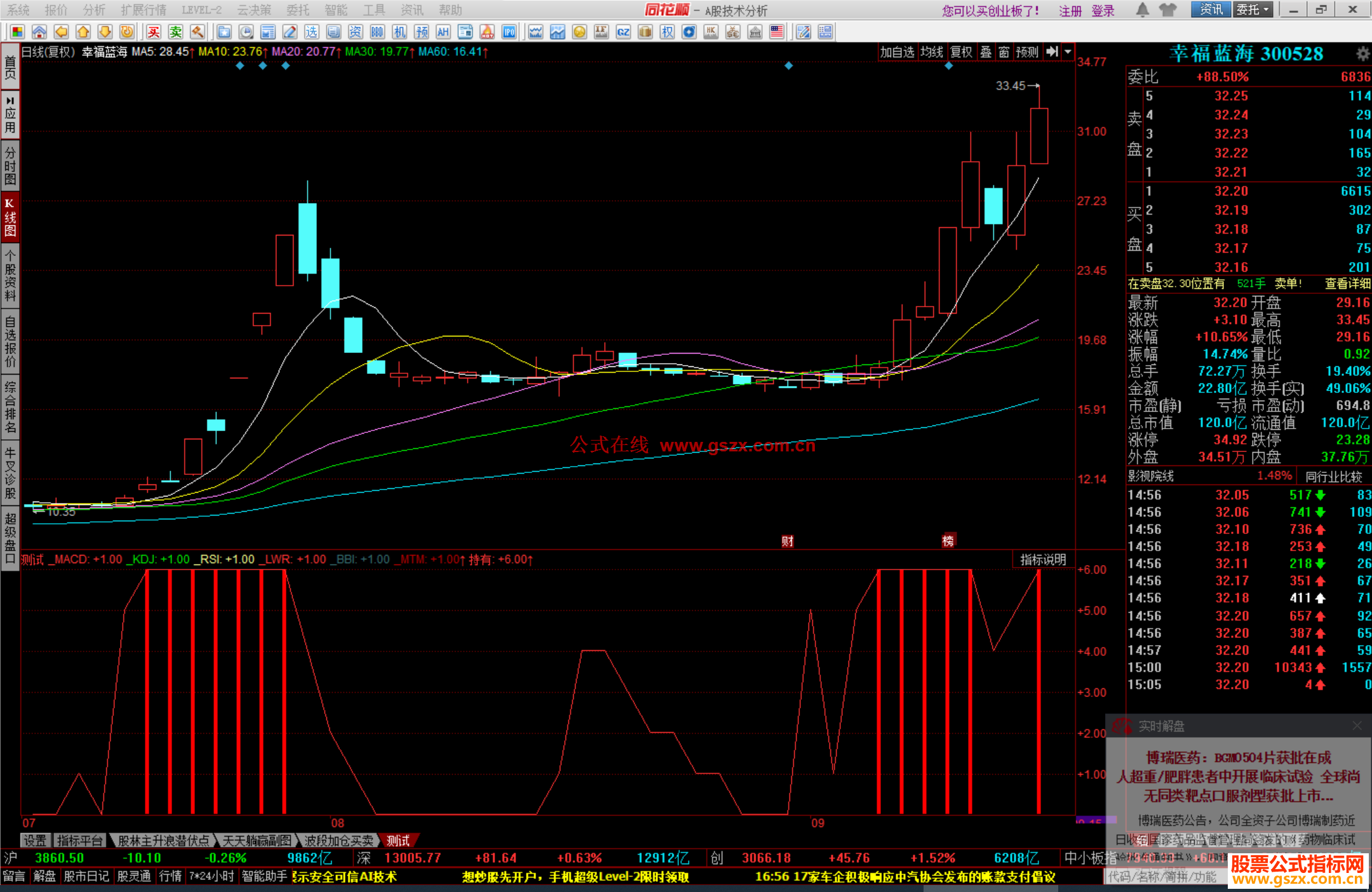Select the 天天躺赢副图 indicator tab

(x=257, y=841)
